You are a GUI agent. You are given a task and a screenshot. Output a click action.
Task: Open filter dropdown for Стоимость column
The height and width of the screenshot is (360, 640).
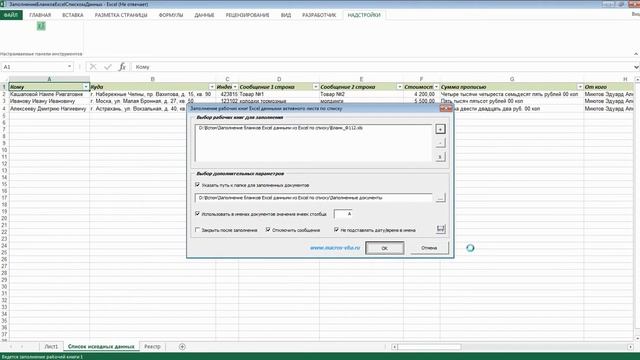(x=436, y=87)
